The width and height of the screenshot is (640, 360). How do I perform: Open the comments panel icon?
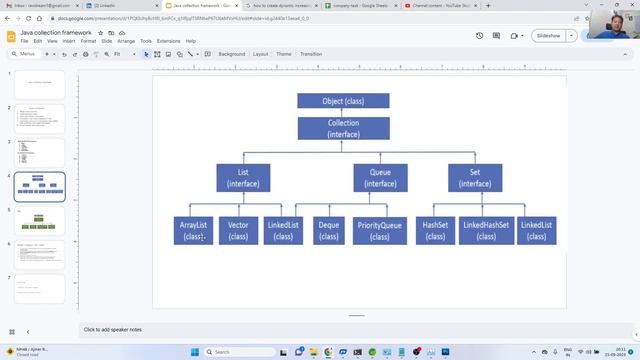pyautogui.click(x=496, y=36)
